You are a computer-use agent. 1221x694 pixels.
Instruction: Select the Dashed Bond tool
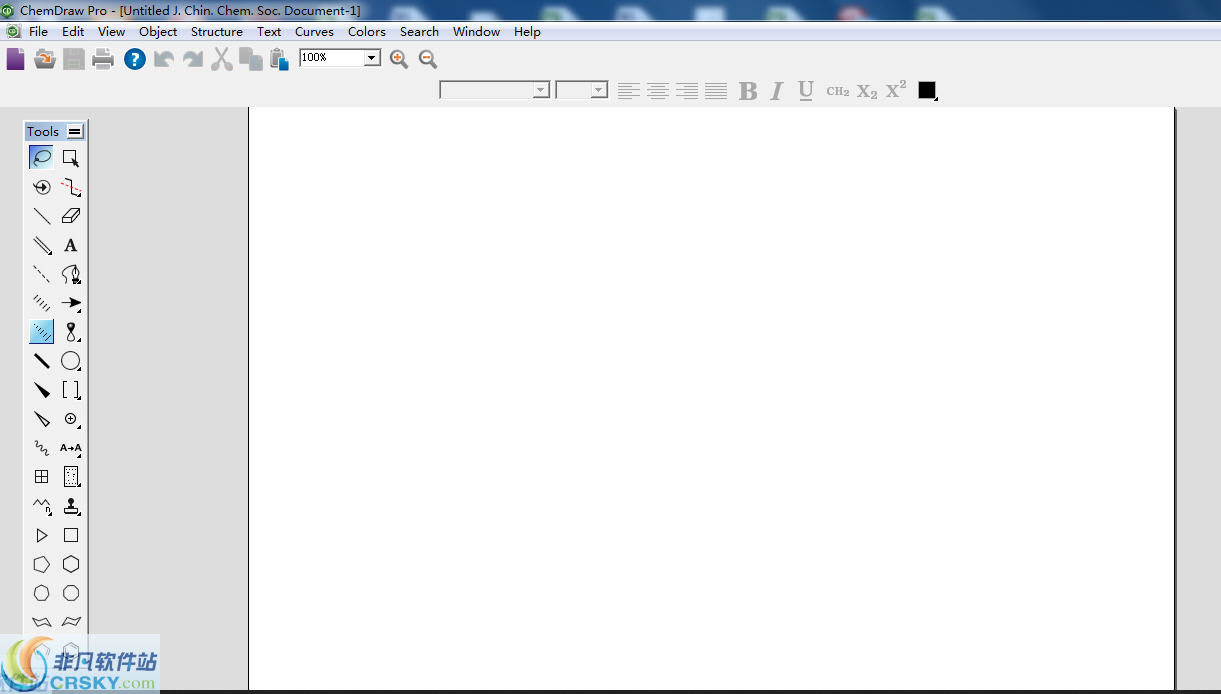click(41, 274)
